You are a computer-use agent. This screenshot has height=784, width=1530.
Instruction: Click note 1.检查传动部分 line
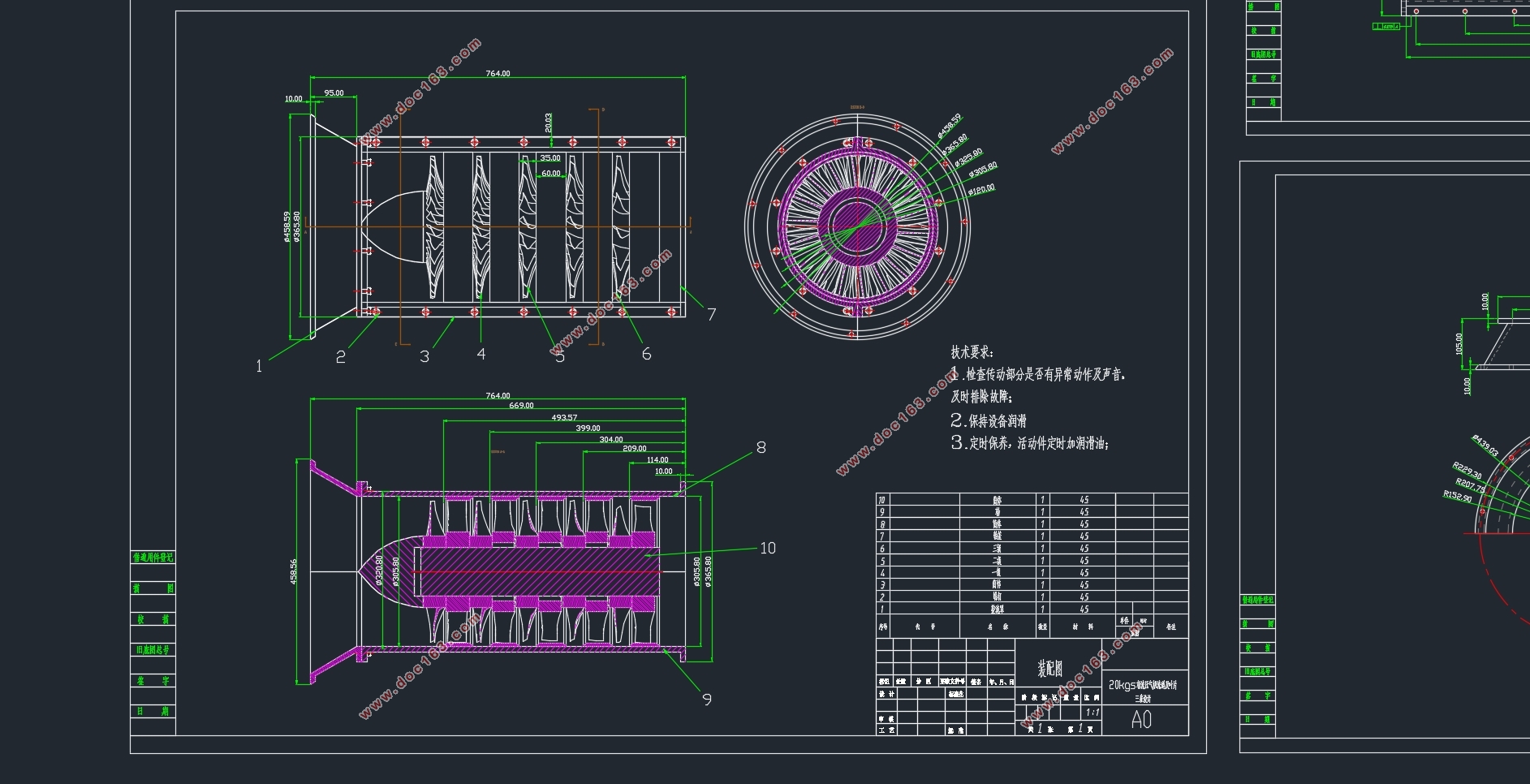1038,374
